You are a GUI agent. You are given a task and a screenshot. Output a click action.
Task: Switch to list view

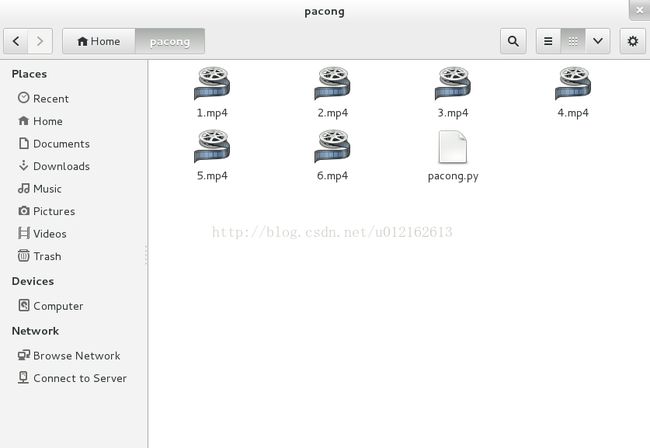548,41
